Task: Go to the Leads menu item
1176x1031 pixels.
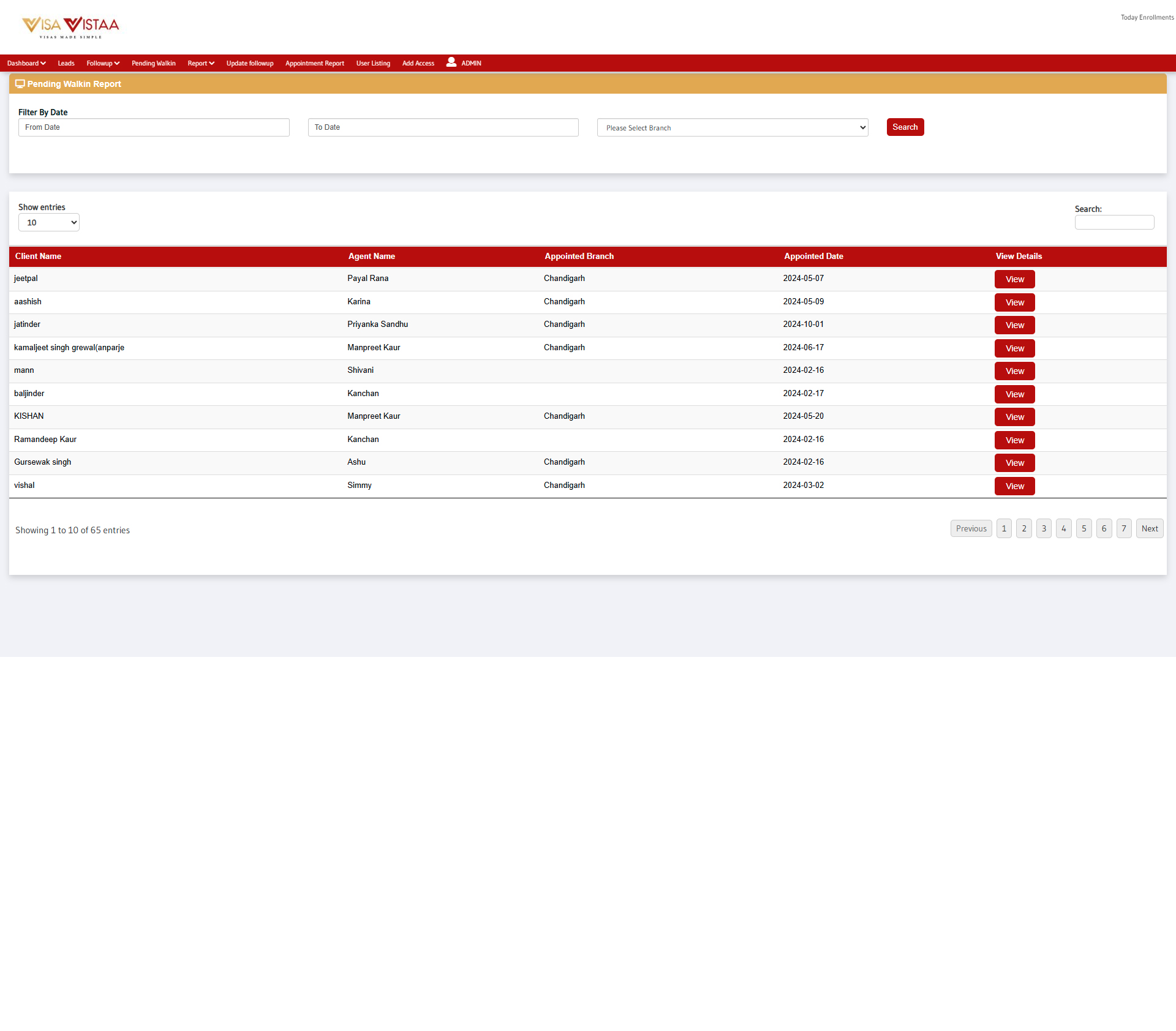Action: [66, 64]
